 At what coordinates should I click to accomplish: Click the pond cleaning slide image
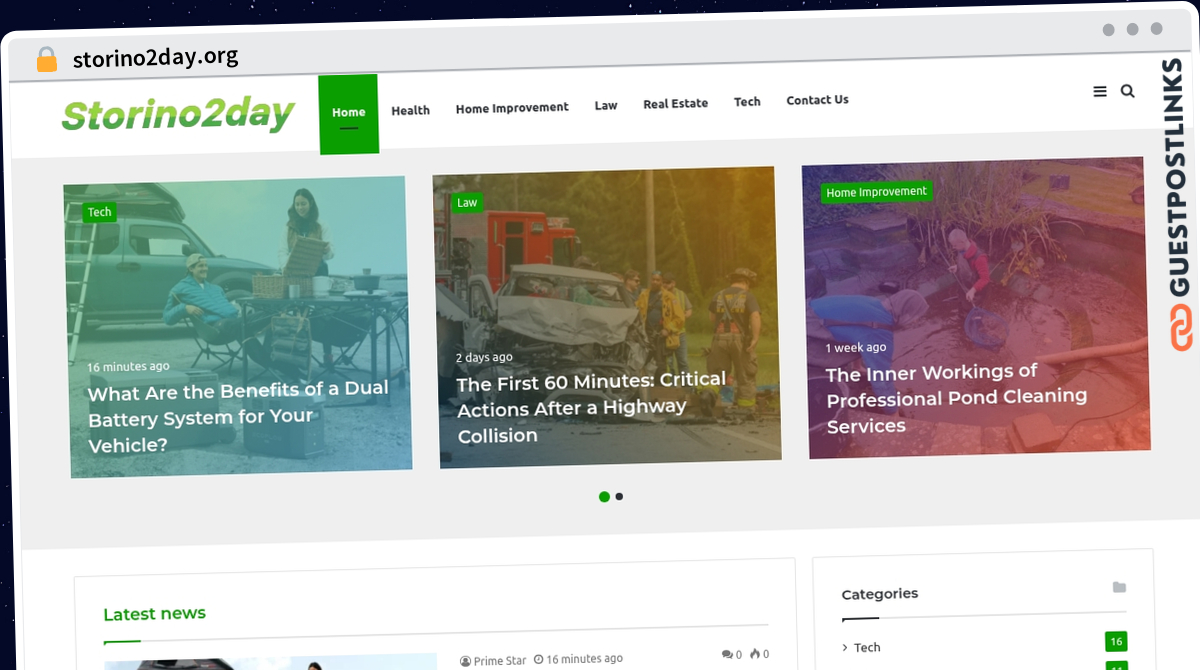(975, 307)
